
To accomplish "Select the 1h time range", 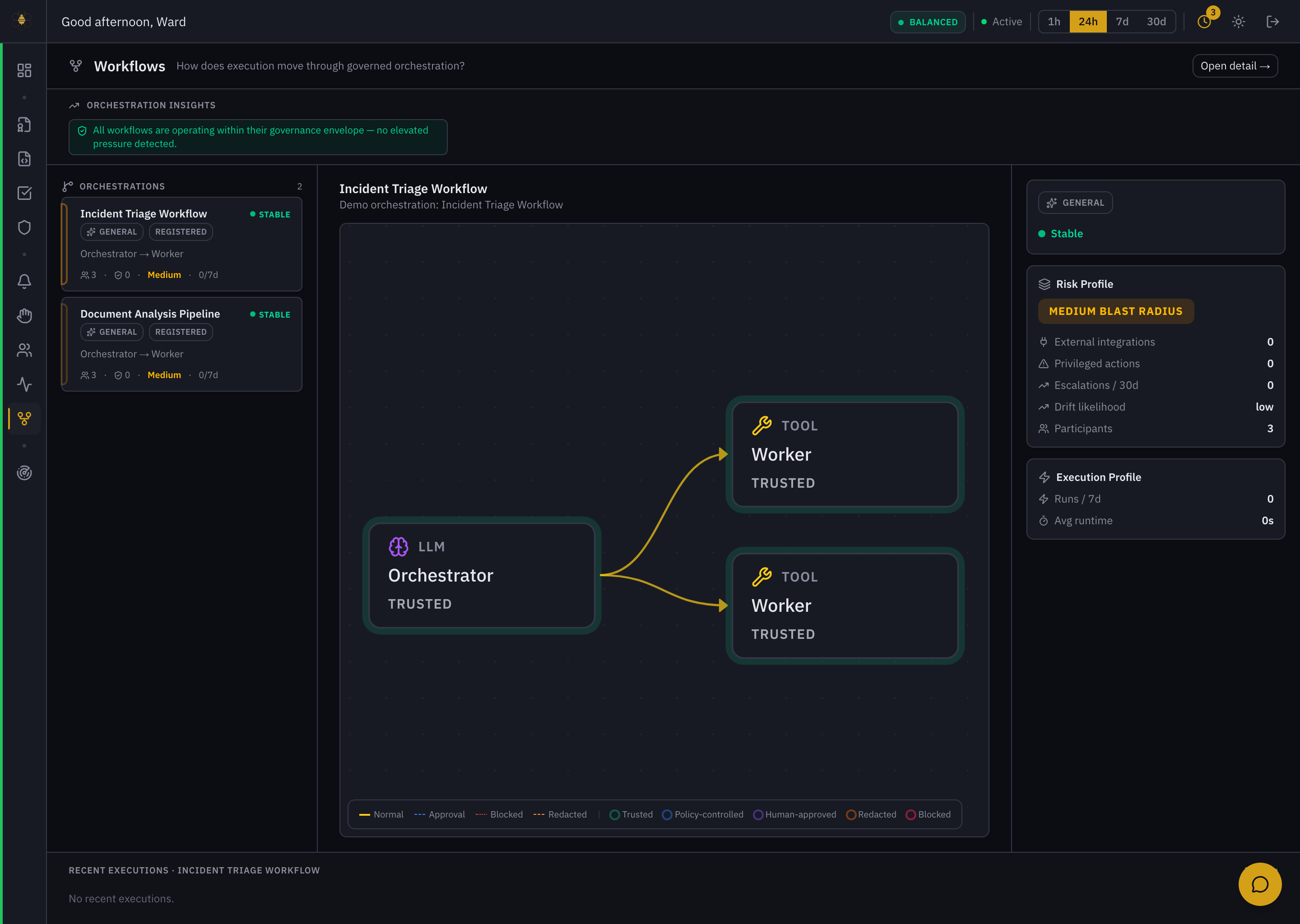I will click(x=1054, y=22).
